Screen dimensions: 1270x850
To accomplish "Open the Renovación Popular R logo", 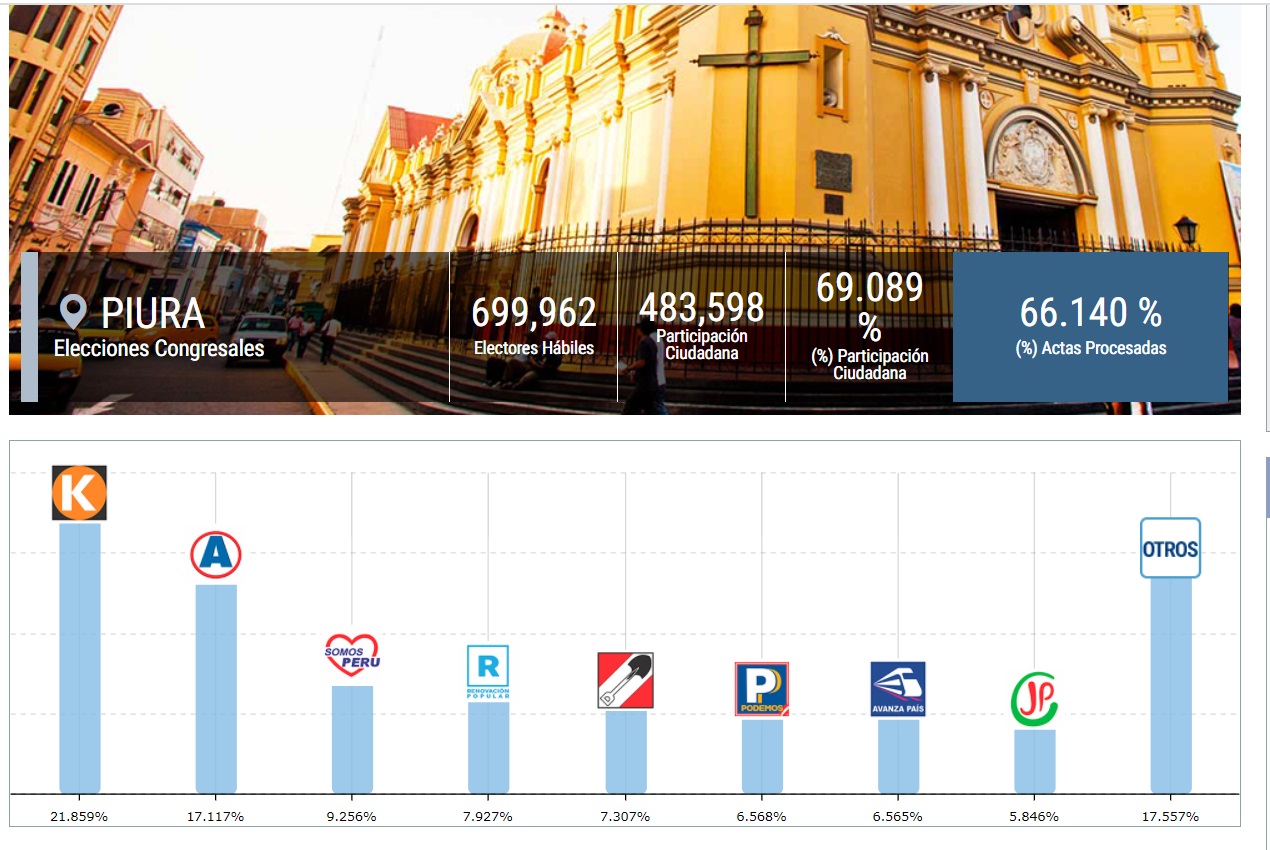I will pos(488,672).
